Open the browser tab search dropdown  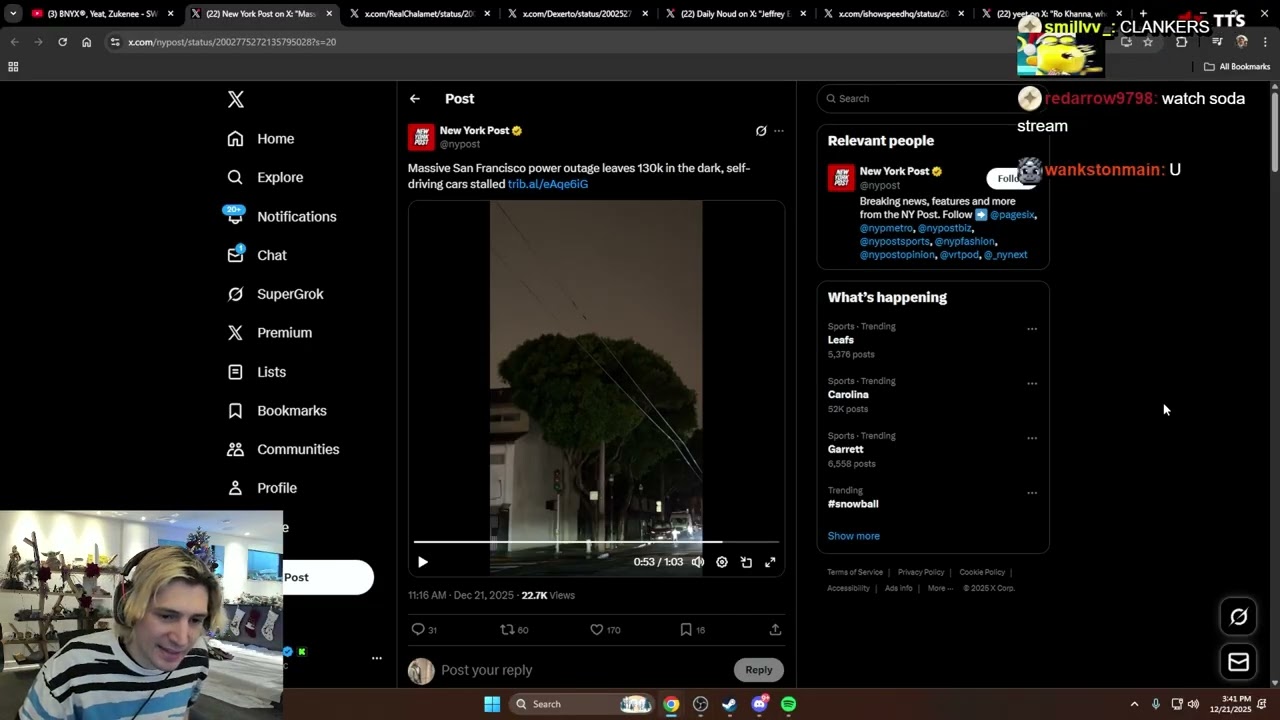(x=12, y=14)
